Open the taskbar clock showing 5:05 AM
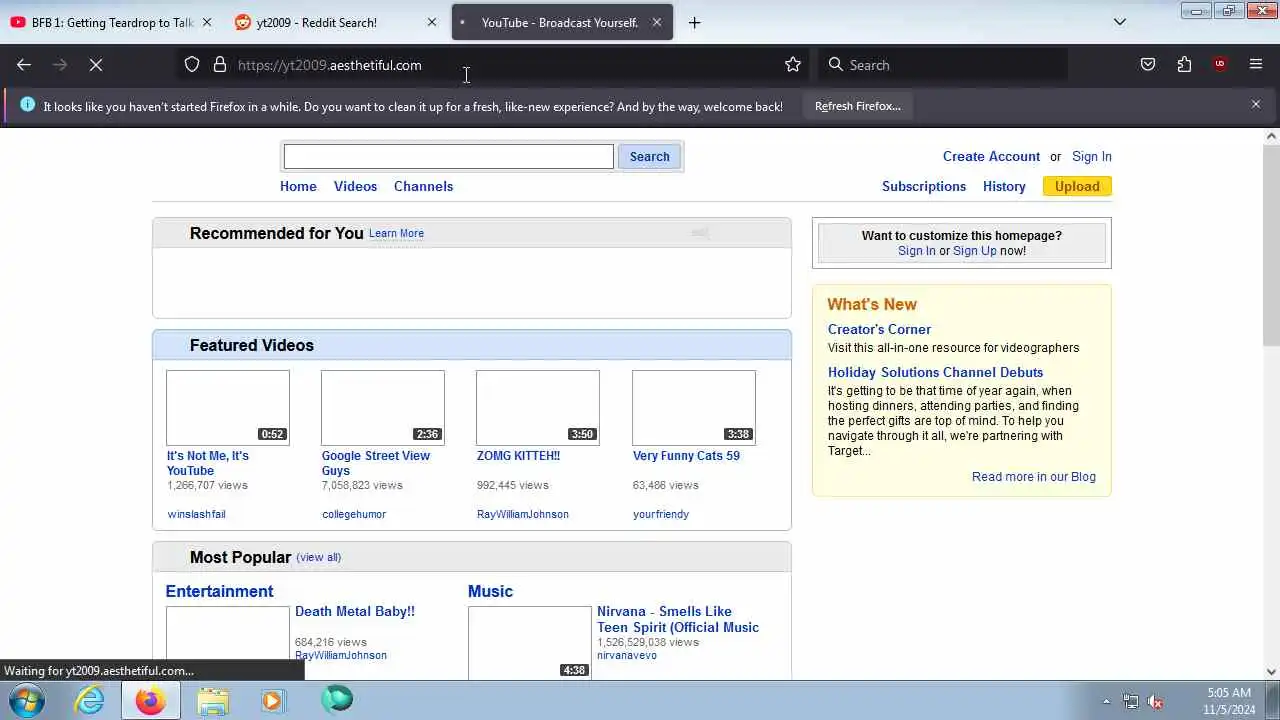The width and height of the screenshot is (1280, 720). pos(1229,701)
